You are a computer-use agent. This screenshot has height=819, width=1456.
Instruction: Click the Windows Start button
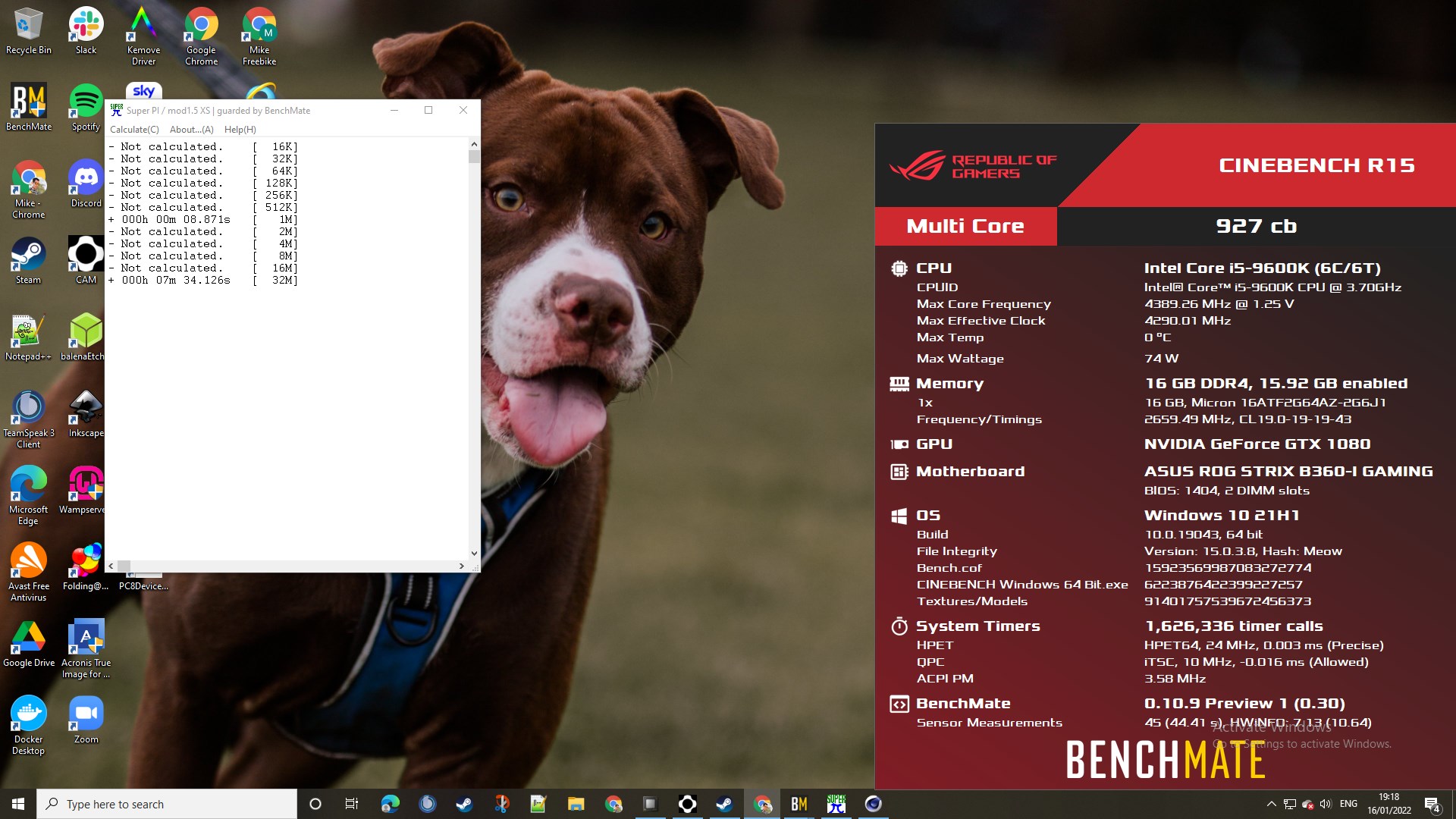click(18, 804)
